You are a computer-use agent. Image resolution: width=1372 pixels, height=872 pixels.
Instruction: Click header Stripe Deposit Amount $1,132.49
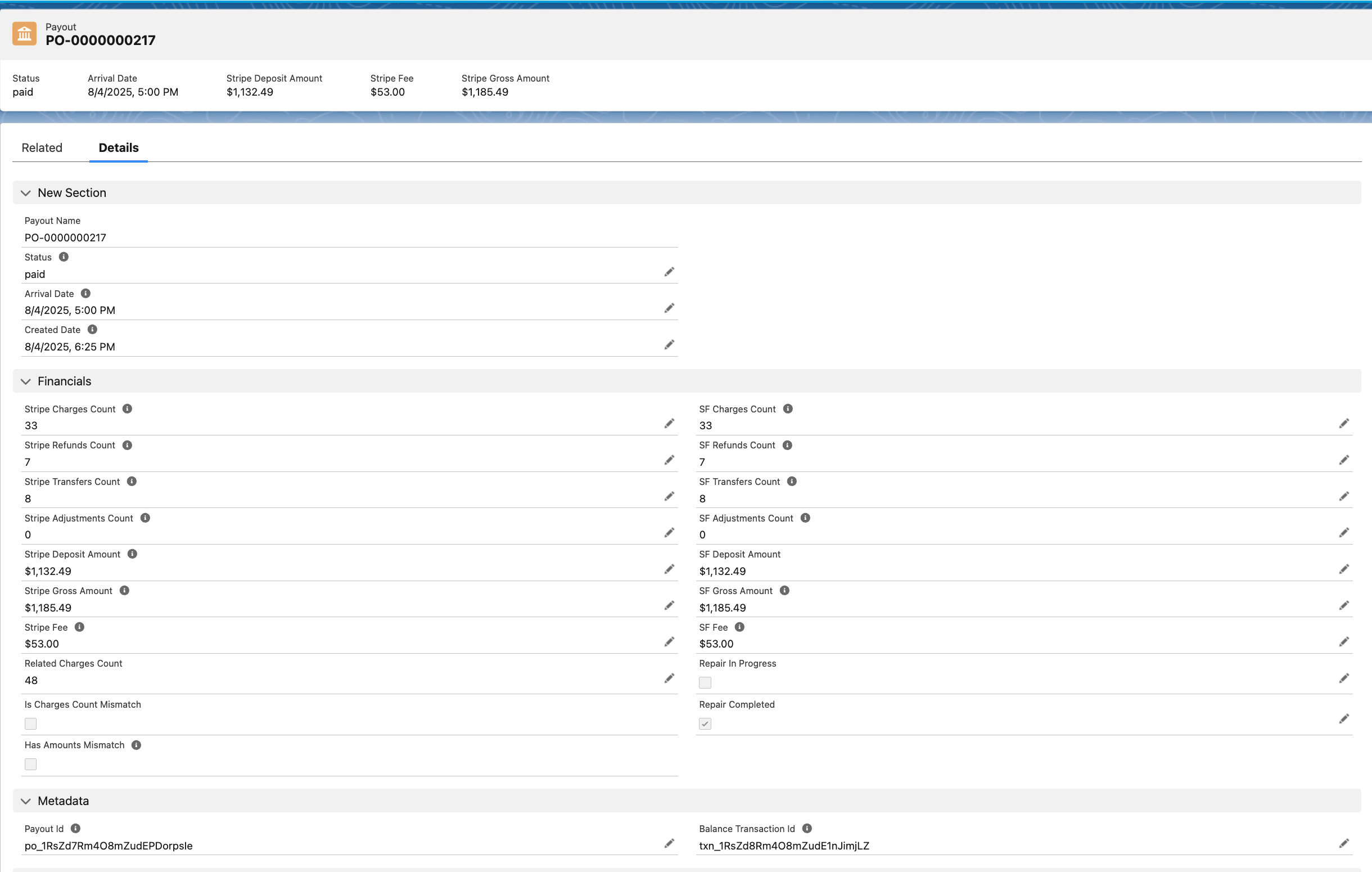250,92
